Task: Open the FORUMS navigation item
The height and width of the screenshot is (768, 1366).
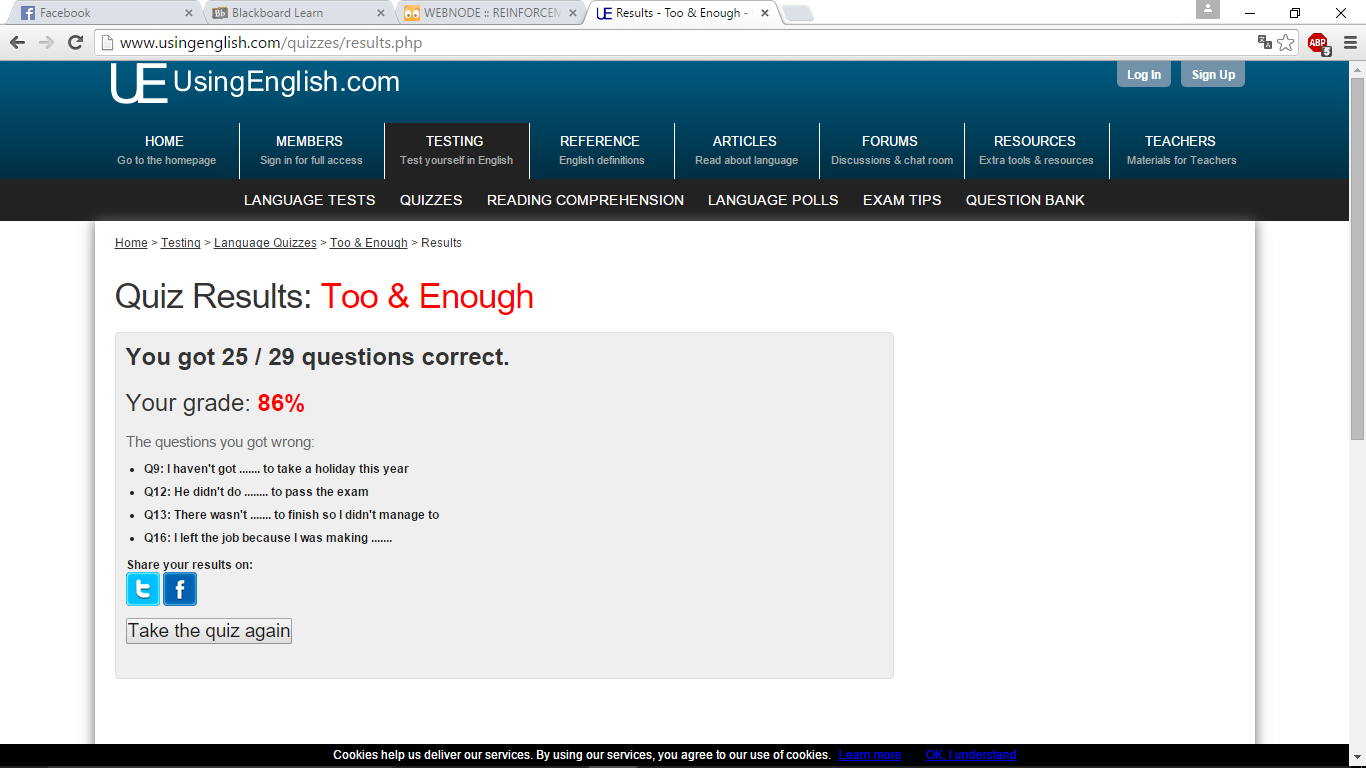Action: click(890, 150)
